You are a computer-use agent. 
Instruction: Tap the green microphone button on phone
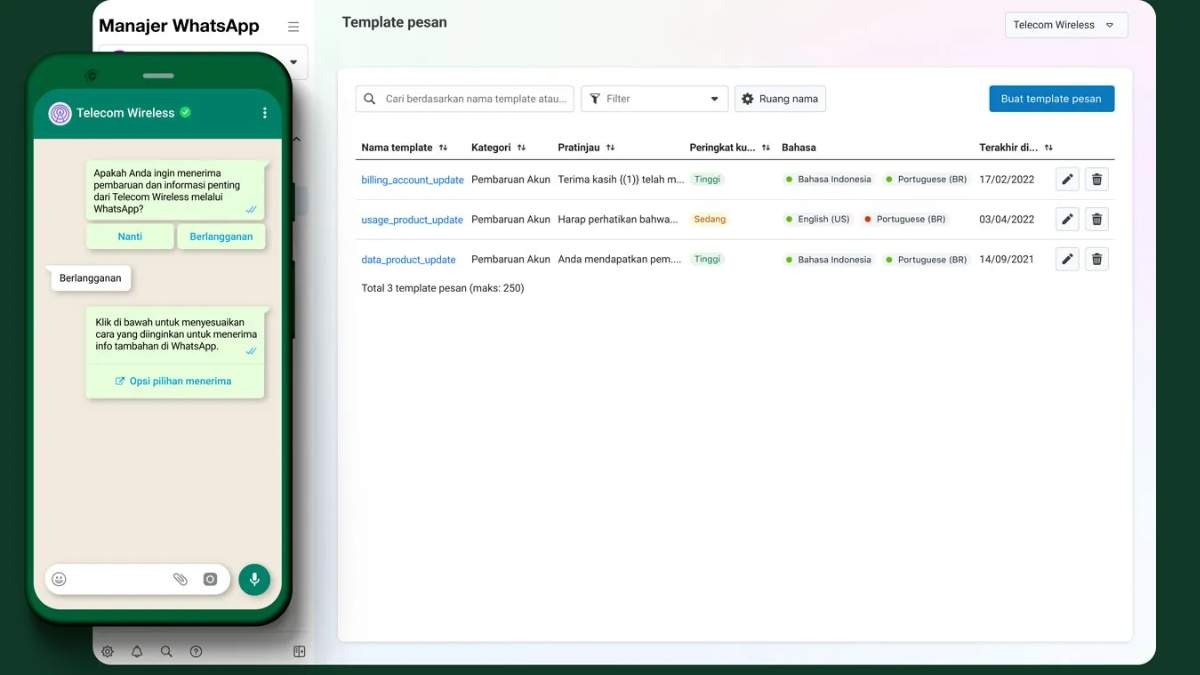pyautogui.click(x=254, y=579)
